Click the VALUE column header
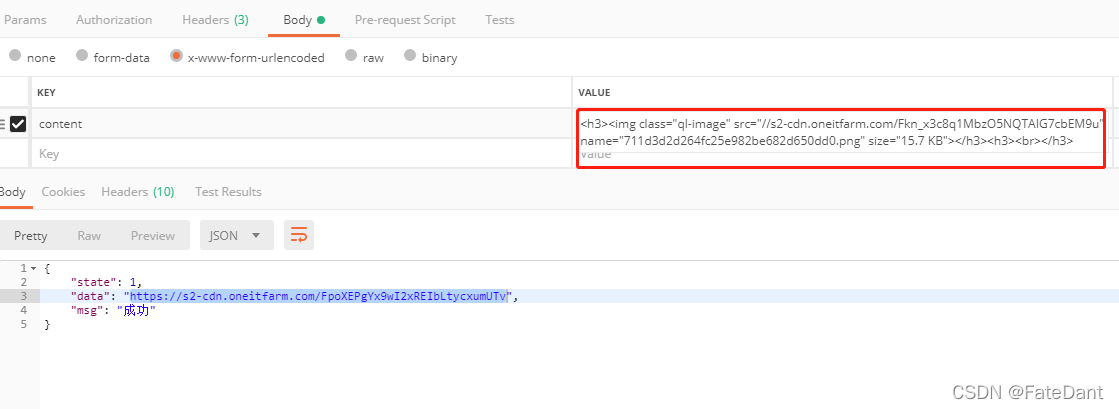The image size is (1119, 409). (594, 93)
